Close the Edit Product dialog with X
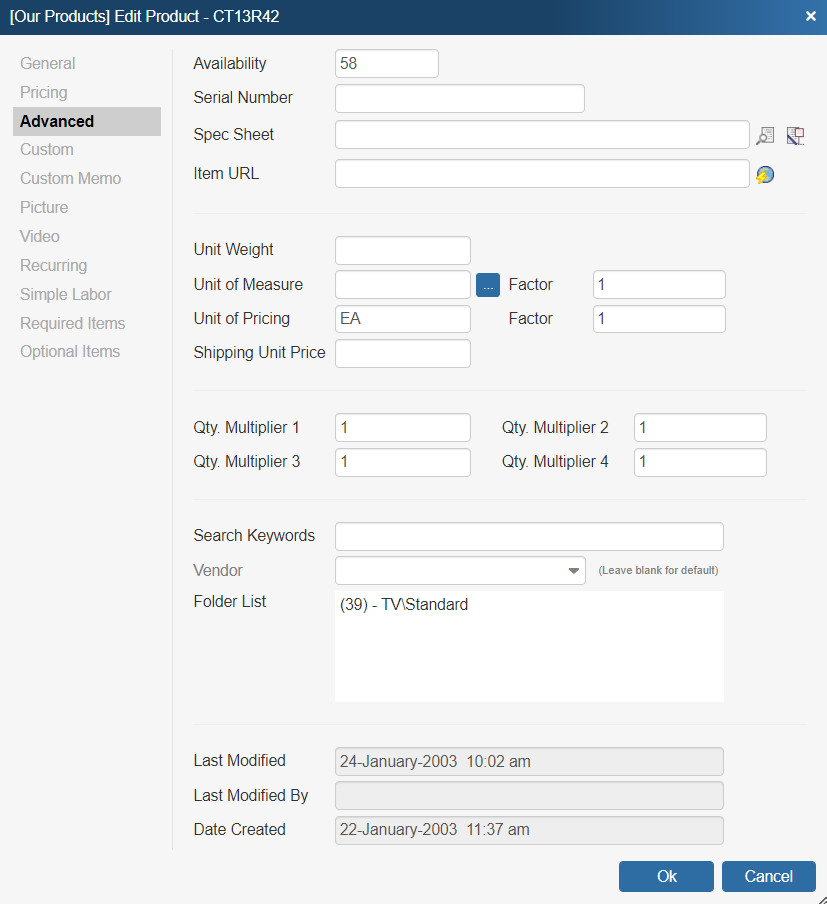 point(810,16)
